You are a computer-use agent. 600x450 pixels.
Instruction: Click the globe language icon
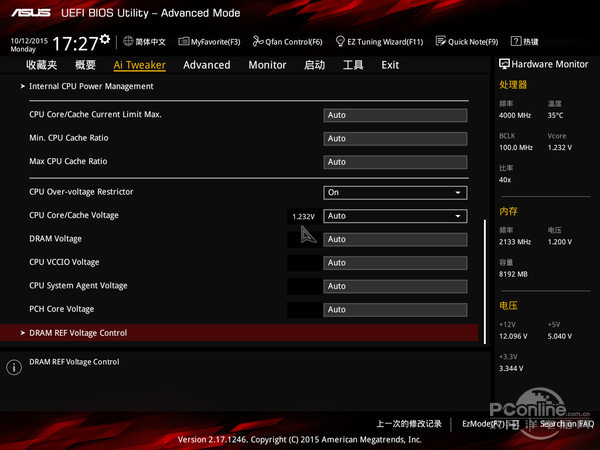click(x=128, y=41)
